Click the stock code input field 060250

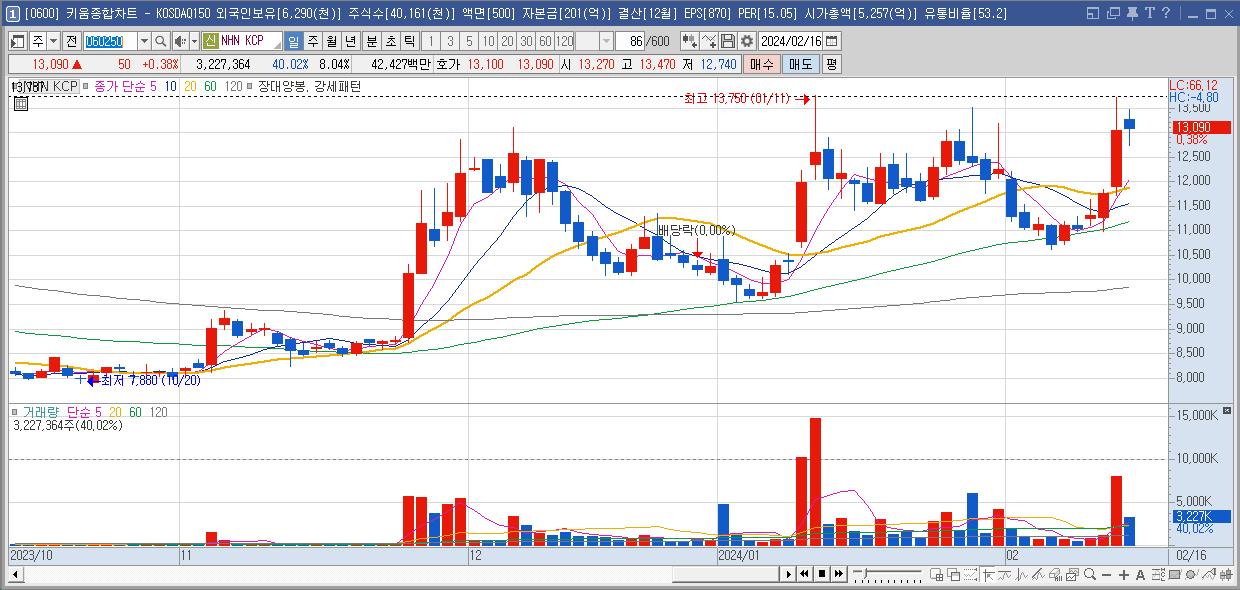pyautogui.click(x=110, y=41)
